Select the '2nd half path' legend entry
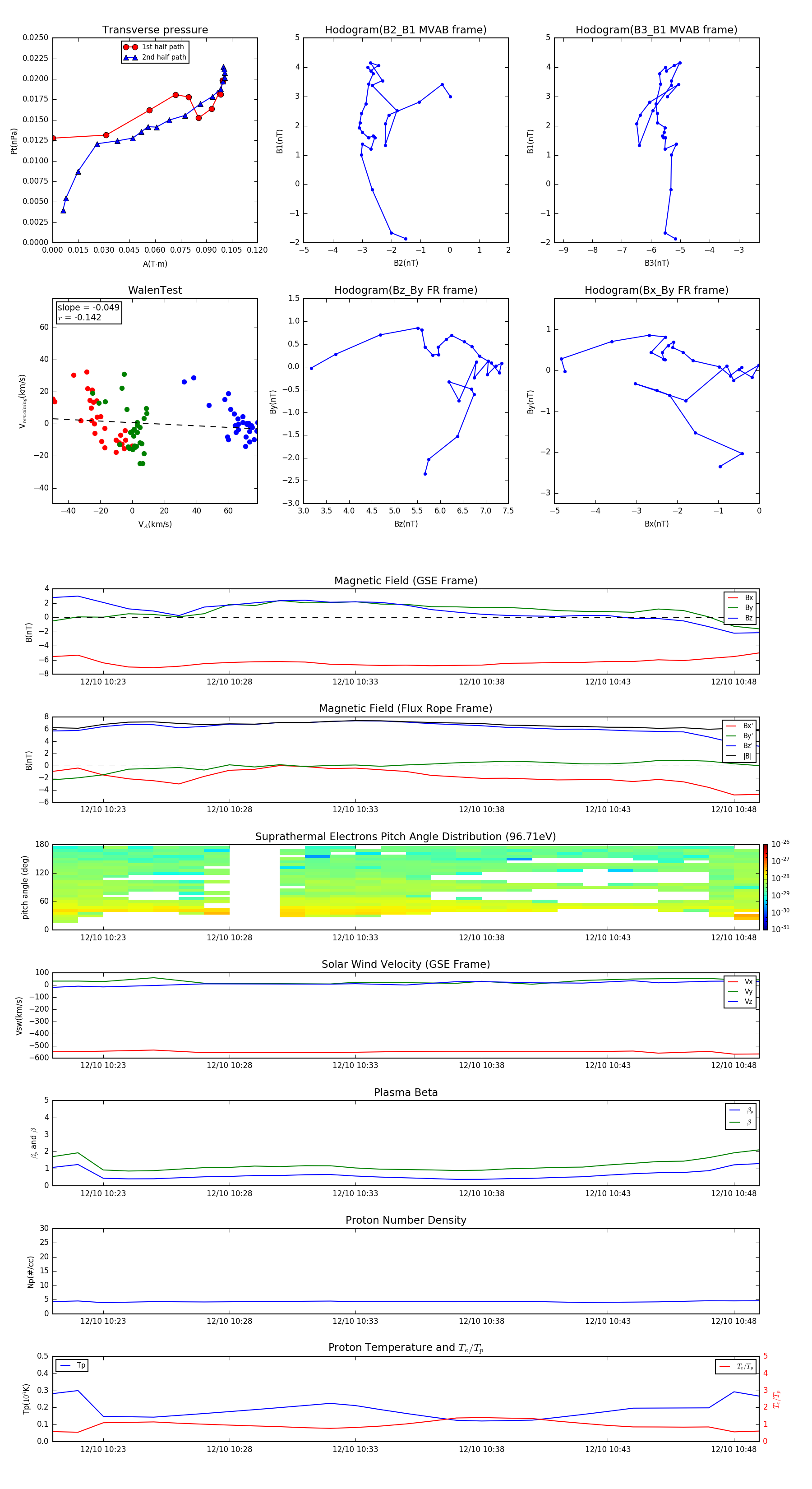 (155, 57)
